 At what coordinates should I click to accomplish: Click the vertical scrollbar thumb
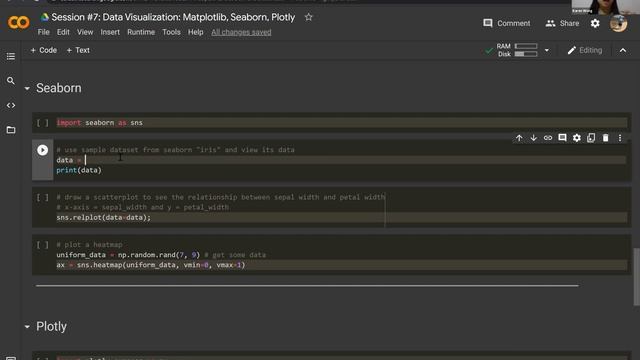(636, 277)
